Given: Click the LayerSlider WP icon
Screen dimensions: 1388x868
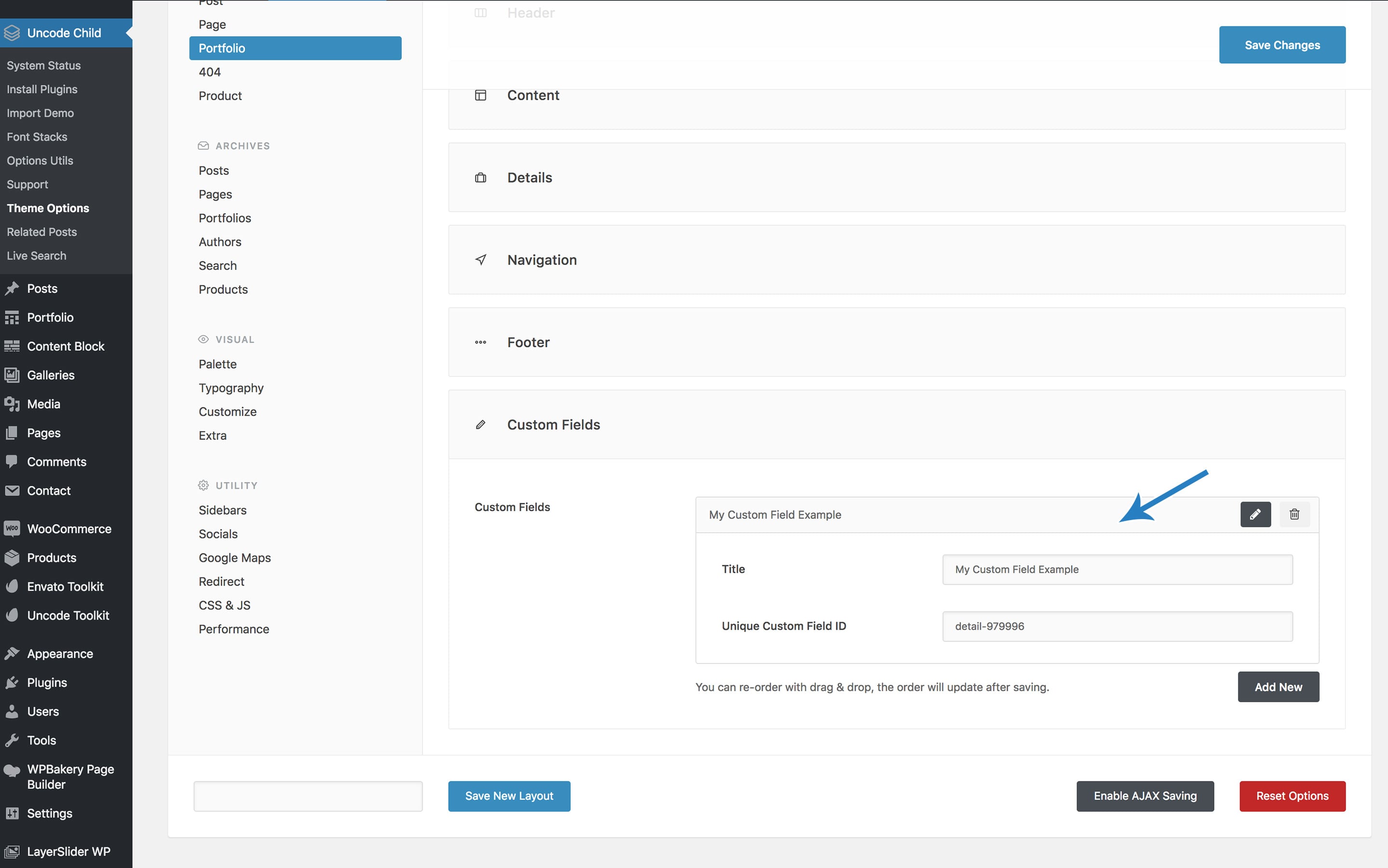Looking at the screenshot, I should 12,851.
